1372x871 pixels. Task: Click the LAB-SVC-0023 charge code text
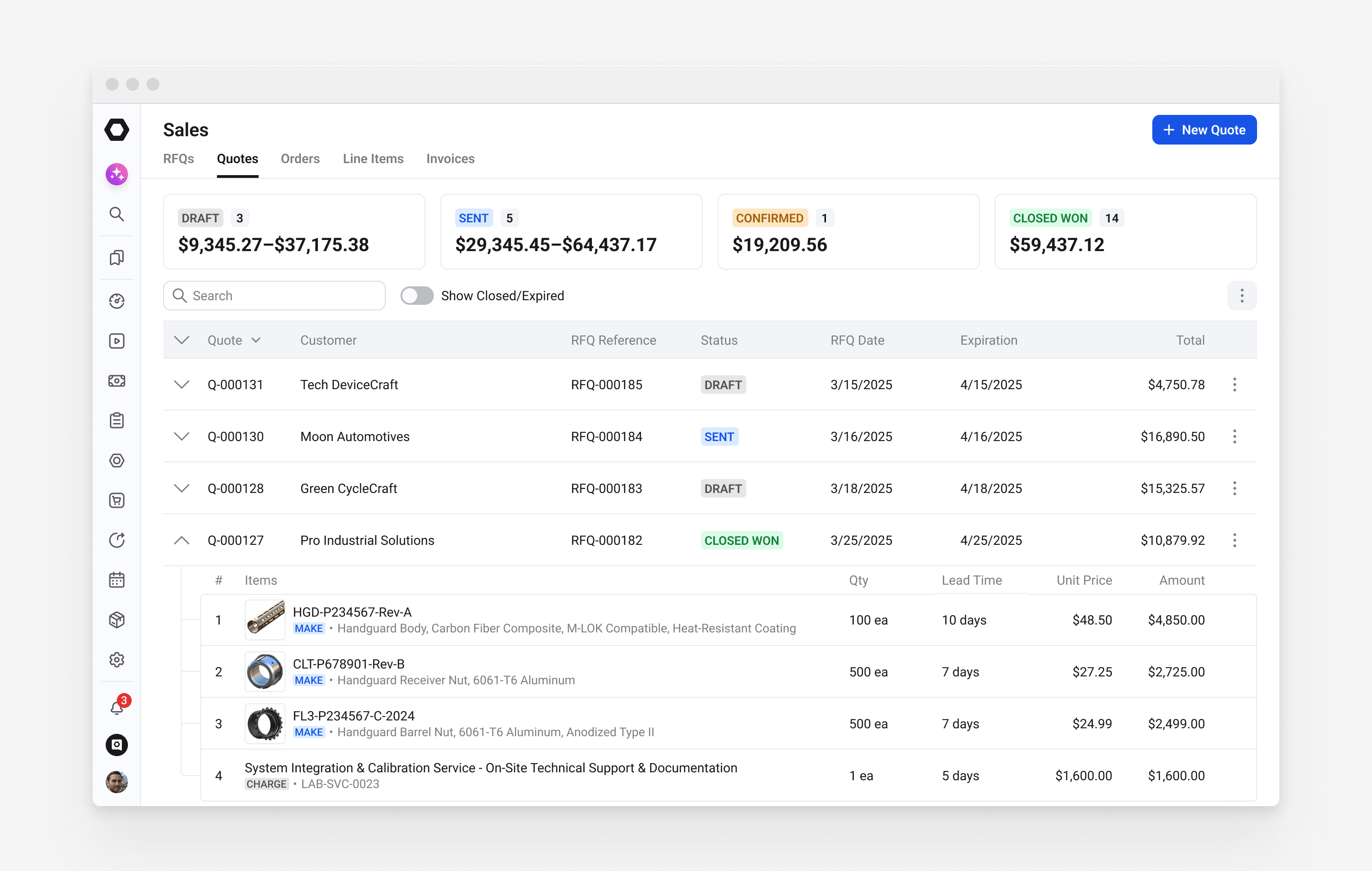point(340,784)
